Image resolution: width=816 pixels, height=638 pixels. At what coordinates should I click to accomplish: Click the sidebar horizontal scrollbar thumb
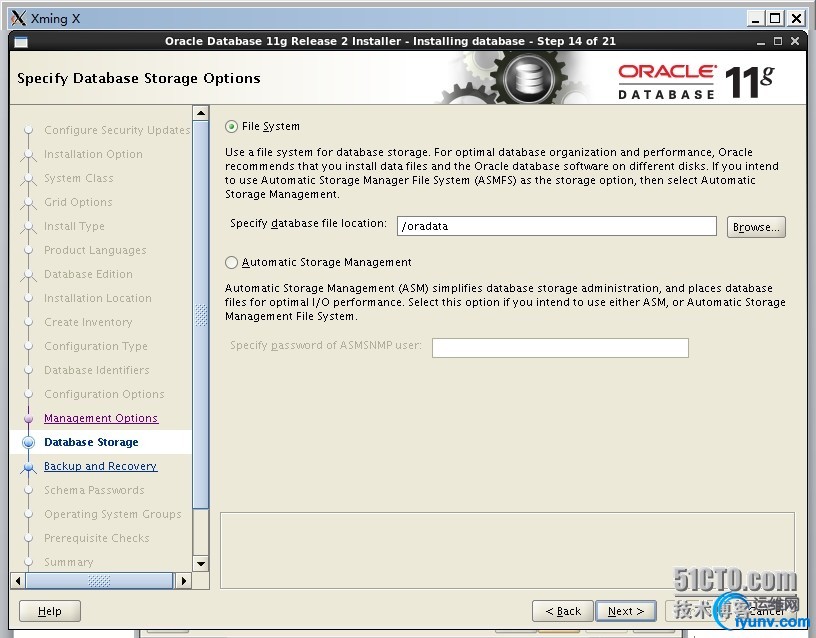[x=99, y=580]
